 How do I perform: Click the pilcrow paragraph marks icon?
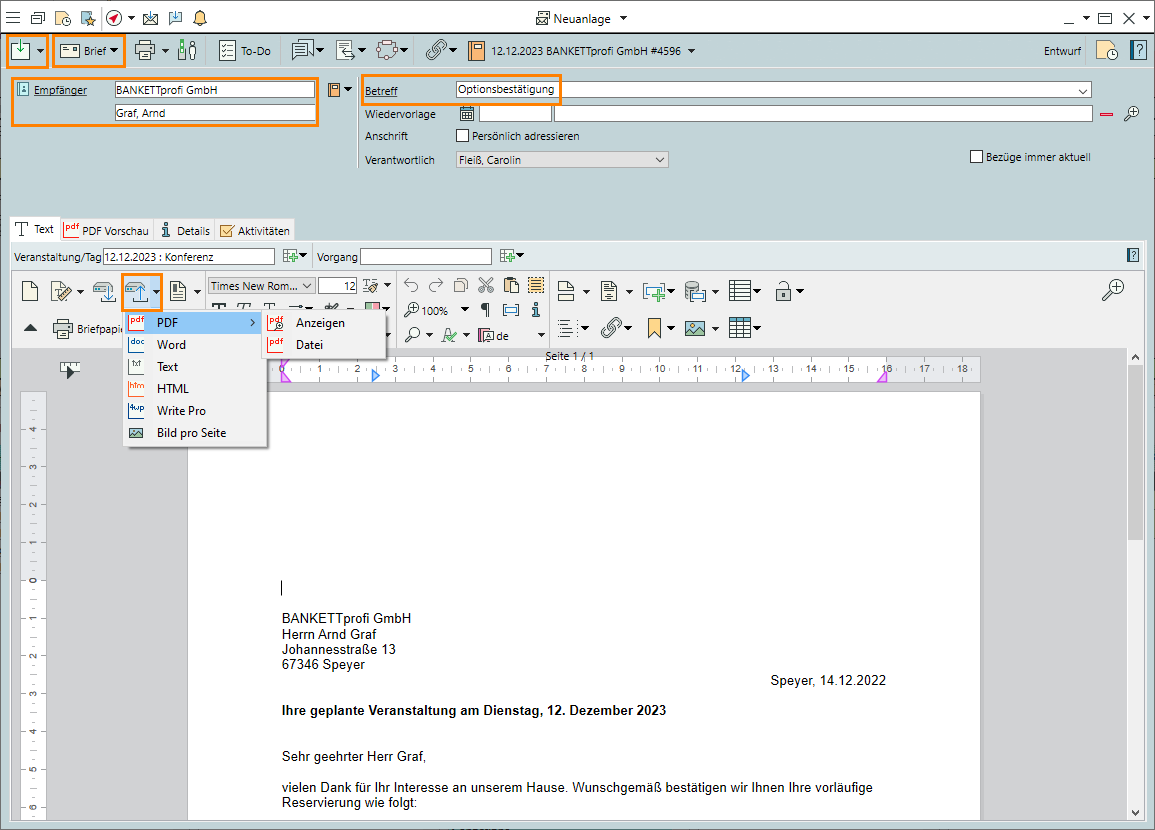pyautogui.click(x=486, y=310)
